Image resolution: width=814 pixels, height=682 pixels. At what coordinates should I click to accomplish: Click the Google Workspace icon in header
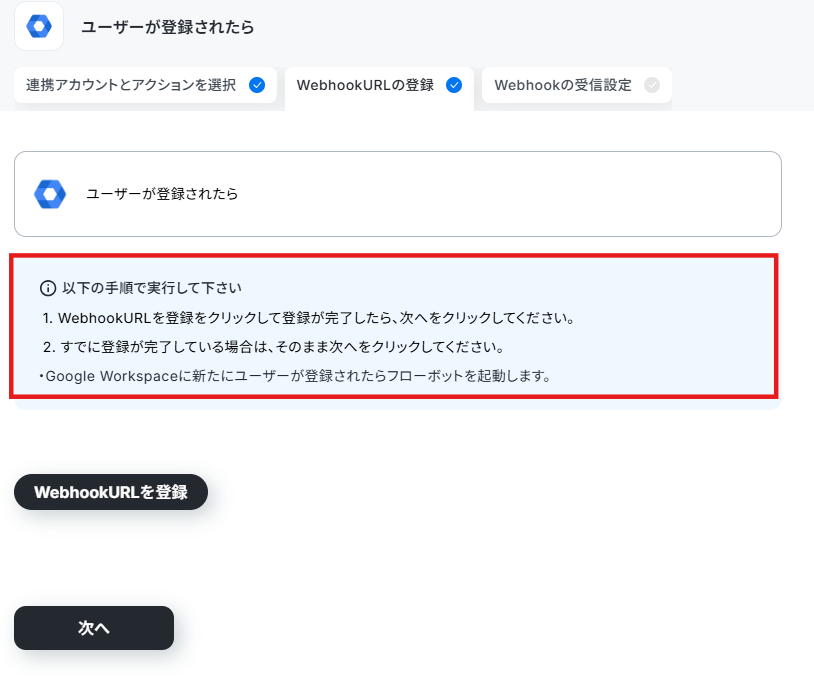(39, 26)
